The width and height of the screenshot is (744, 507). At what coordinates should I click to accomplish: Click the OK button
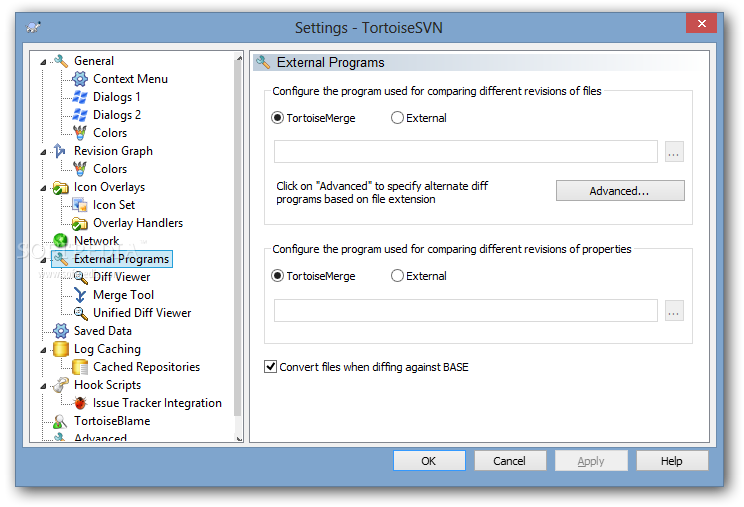pos(429,461)
